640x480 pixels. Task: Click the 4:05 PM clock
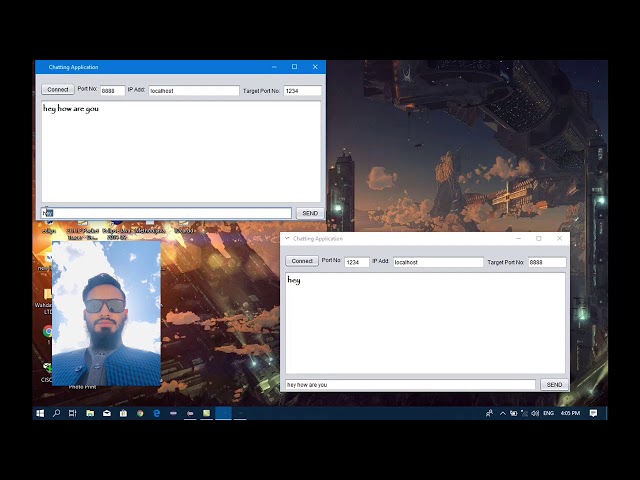[x=570, y=413]
